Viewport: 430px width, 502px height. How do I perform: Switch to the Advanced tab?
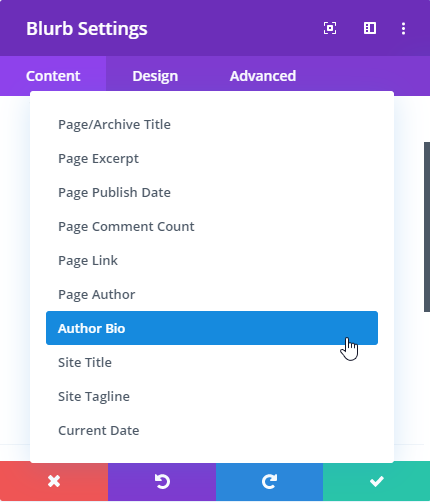(263, 76)
